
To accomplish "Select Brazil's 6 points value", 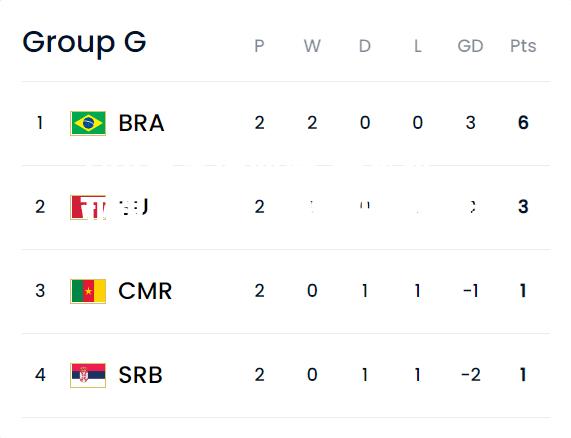I will point(523,123).
